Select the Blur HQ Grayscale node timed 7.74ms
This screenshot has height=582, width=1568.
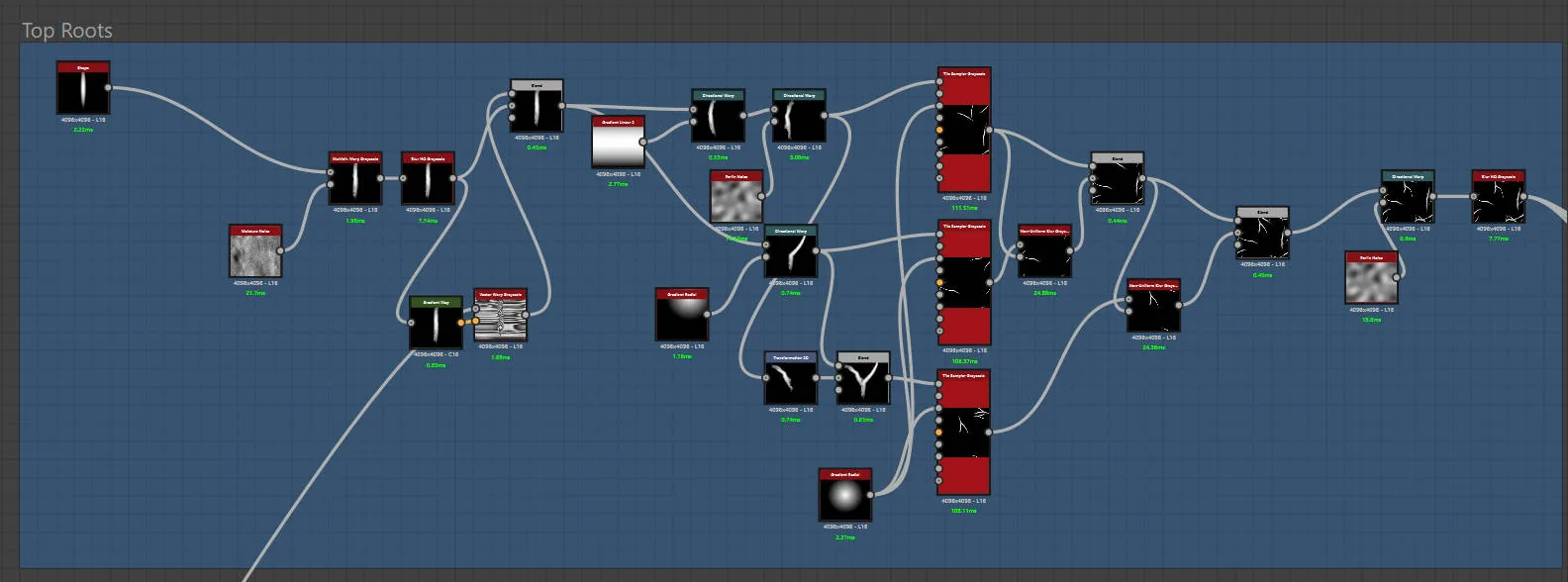tap(428, 178)
